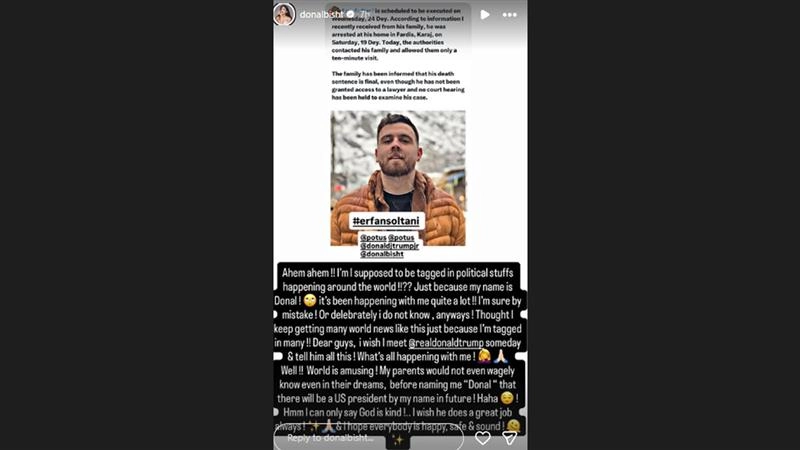Click the Reply to donalbisht field
This screenshot has width=800, height=450.
[369, 438]
